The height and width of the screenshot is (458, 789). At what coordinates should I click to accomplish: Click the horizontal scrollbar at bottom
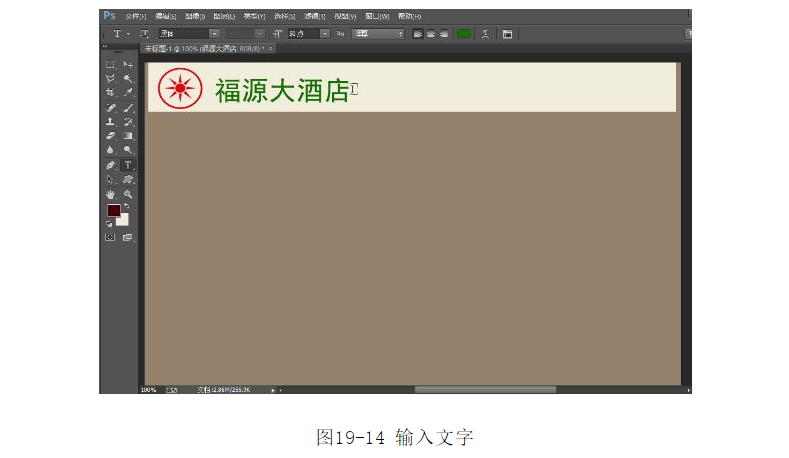(485, 389)
